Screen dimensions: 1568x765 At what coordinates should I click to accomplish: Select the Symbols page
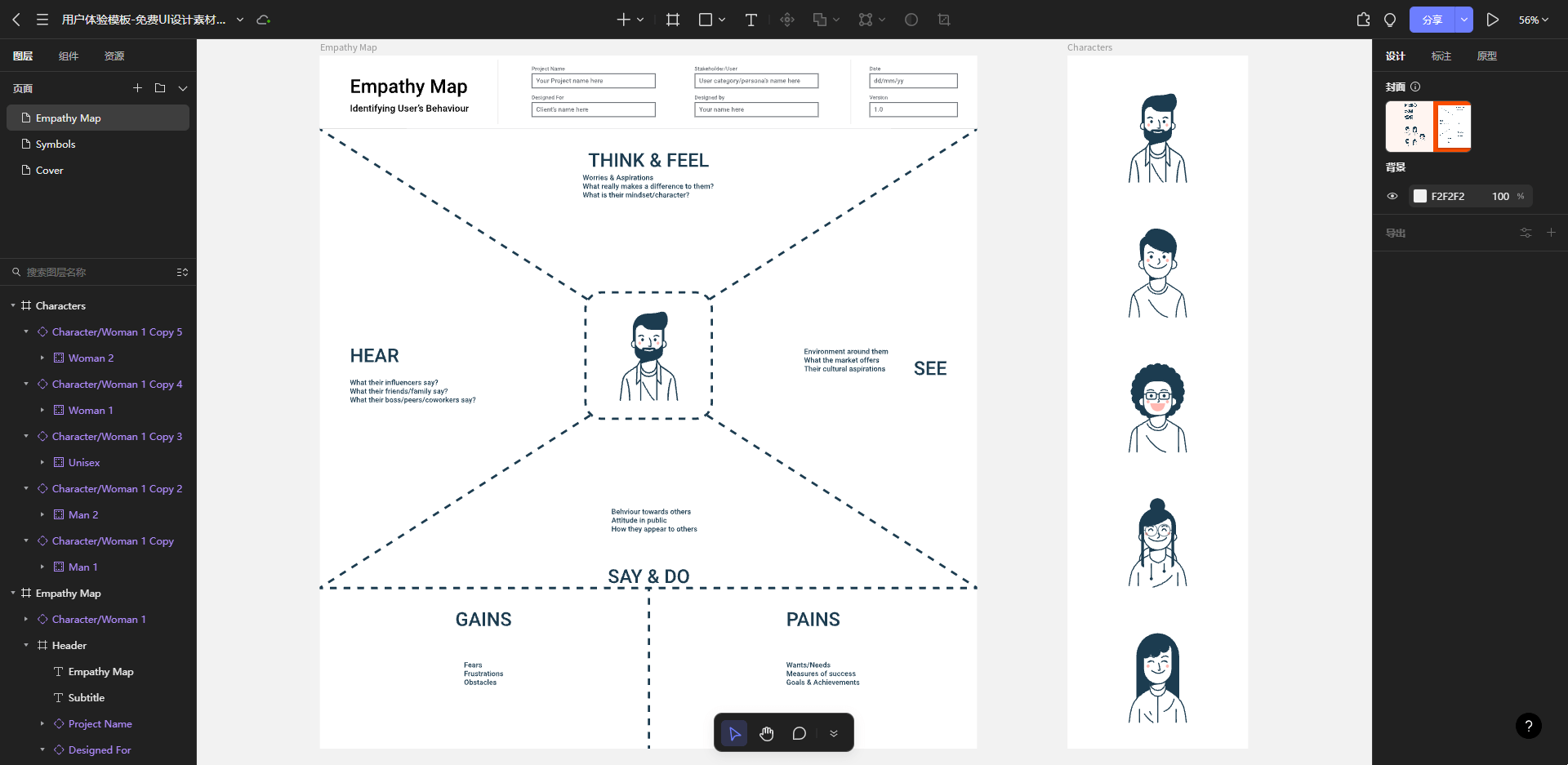click(56, 144)
